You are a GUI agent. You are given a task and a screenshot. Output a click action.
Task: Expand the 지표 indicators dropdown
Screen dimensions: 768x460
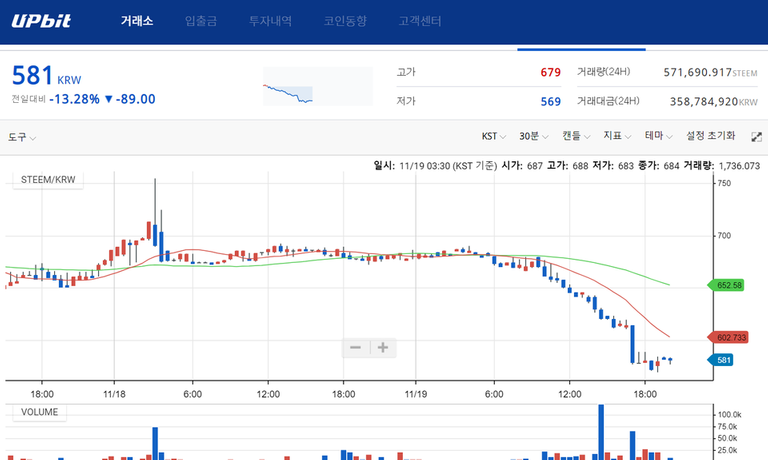617,136
